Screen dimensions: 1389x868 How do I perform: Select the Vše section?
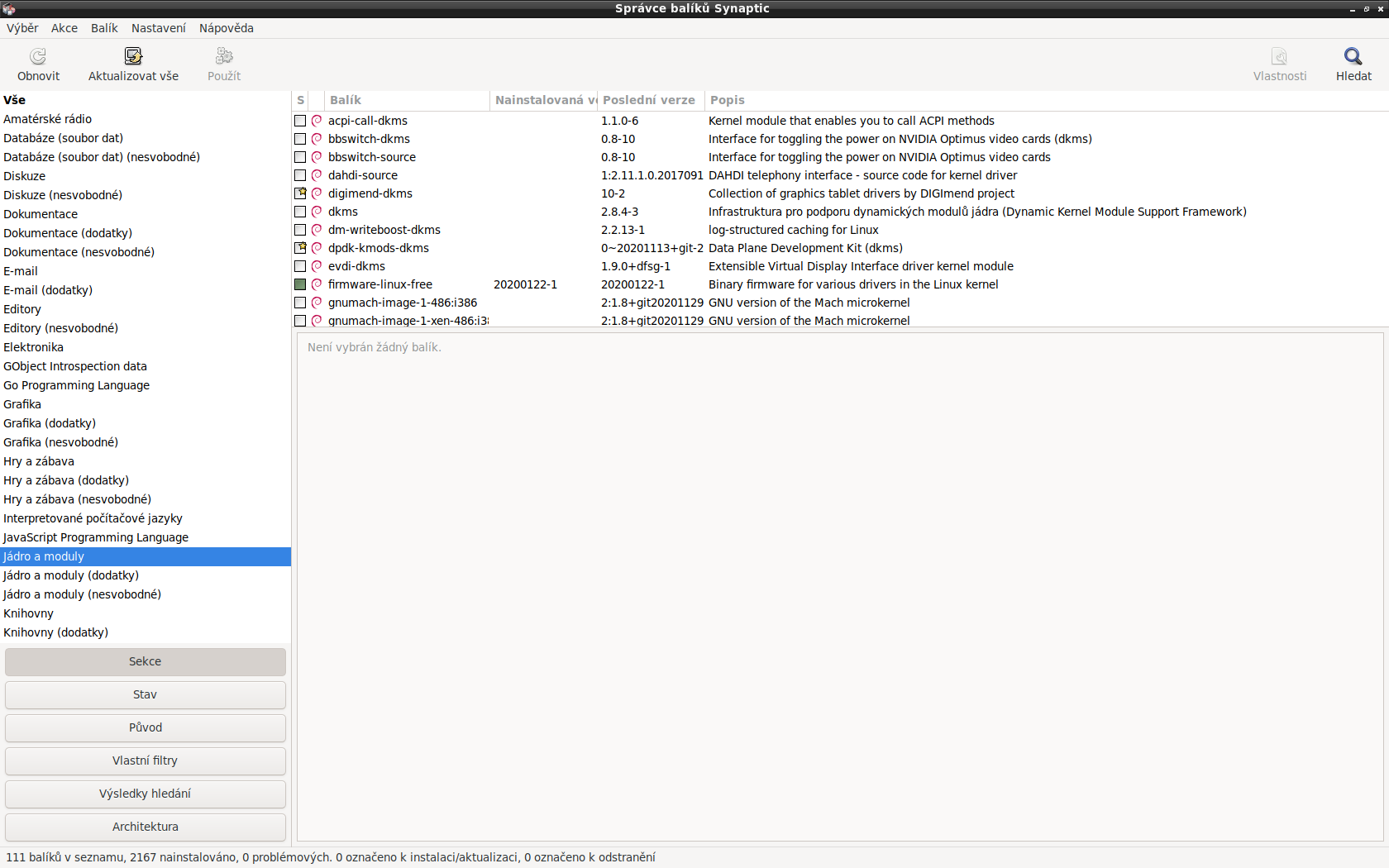pos(146,100)
